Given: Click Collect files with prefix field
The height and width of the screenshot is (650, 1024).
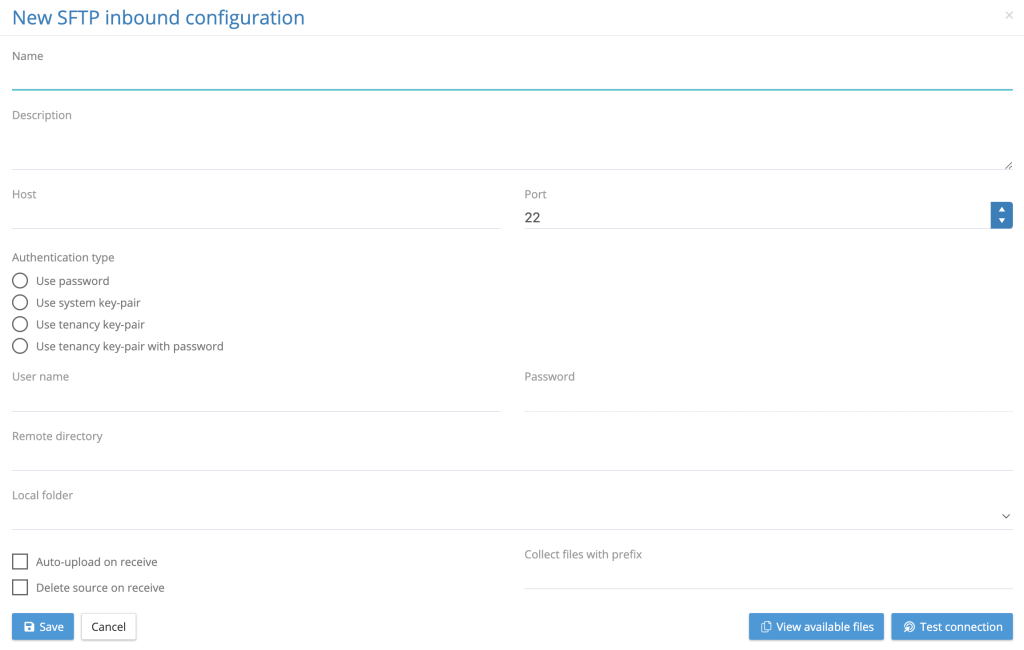Looking at the screenshot, I should click(768, 576).
